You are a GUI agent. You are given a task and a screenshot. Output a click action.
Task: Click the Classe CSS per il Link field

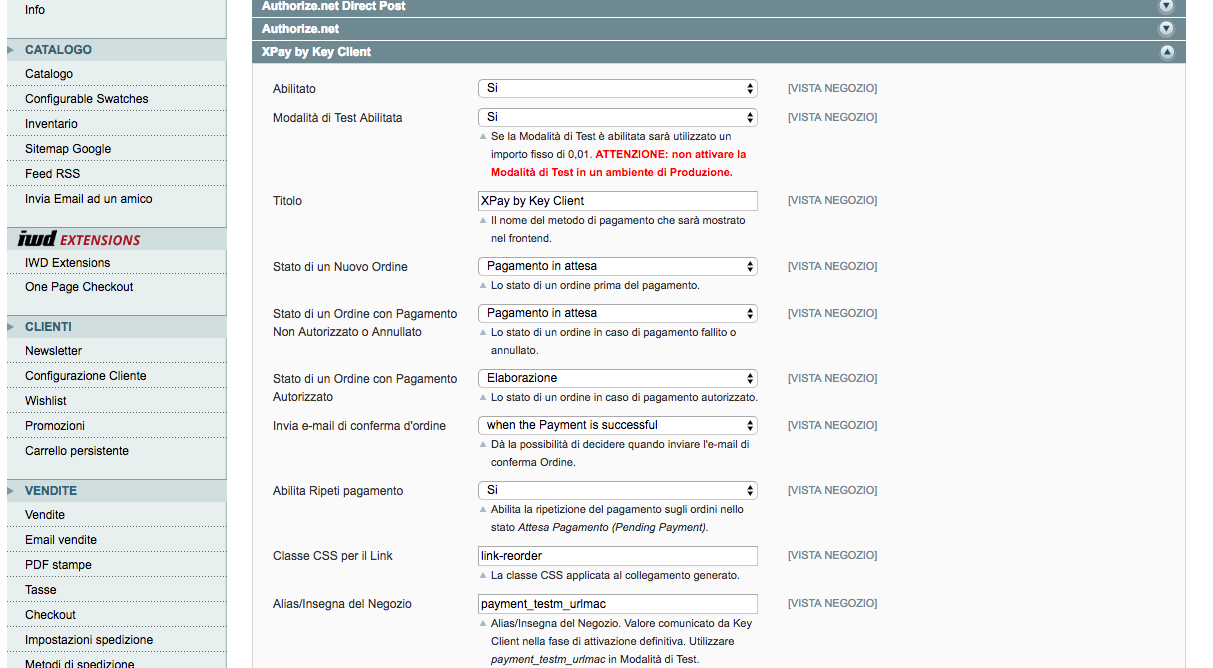pos(618,556)
